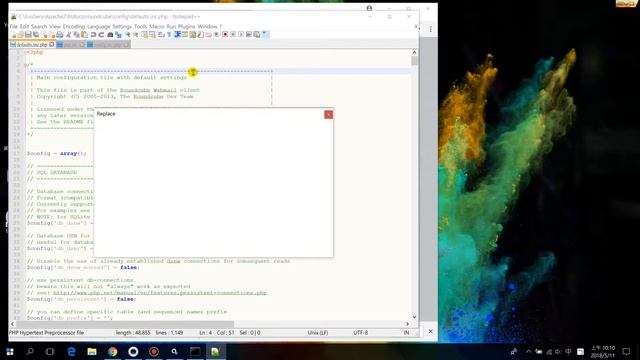Viewport: 640px width, 360px height.
Task: Click the Stop Recording macro icon
Action: [233, 35]
